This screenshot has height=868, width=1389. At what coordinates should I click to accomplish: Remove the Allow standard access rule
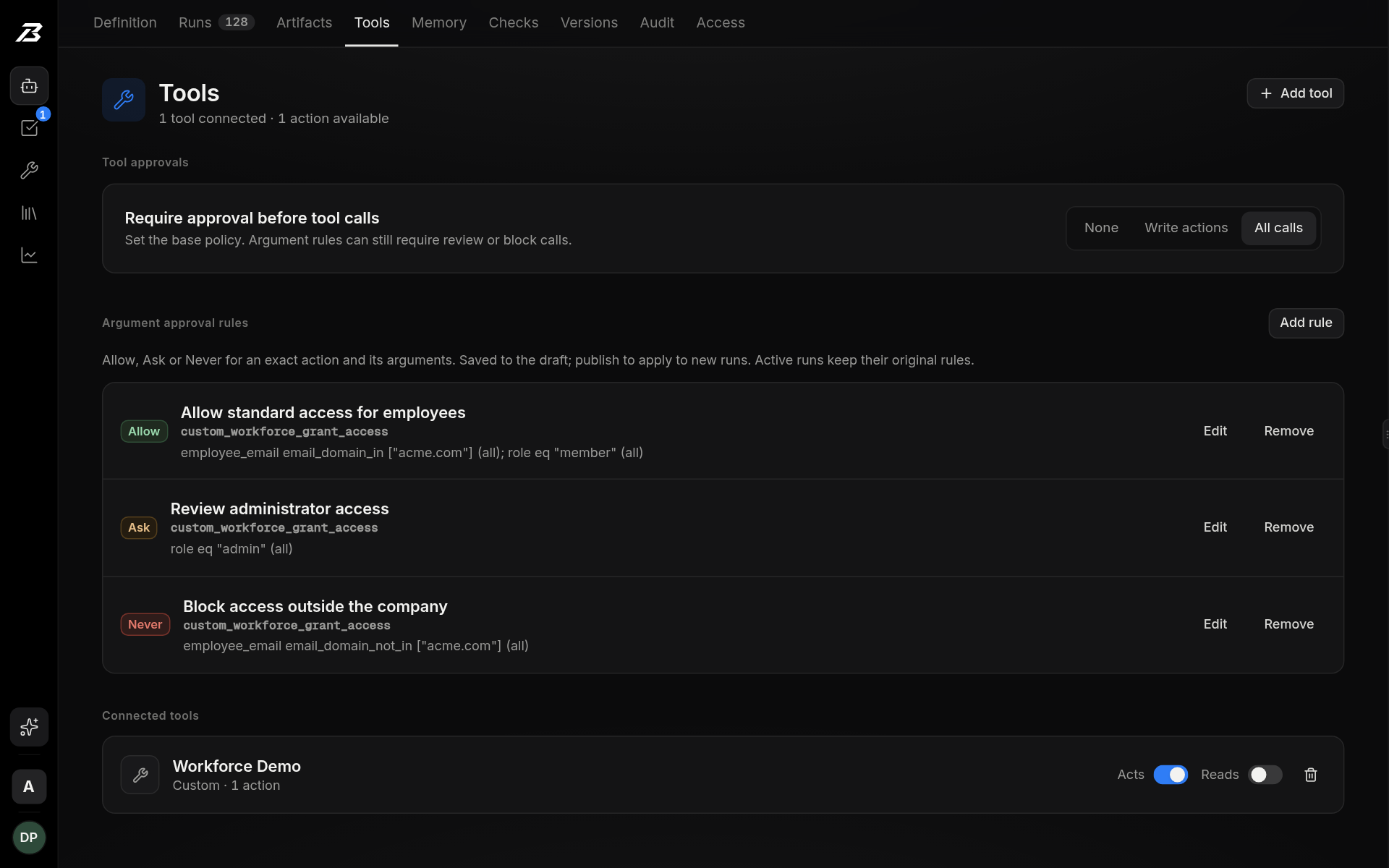point(1288,431)
